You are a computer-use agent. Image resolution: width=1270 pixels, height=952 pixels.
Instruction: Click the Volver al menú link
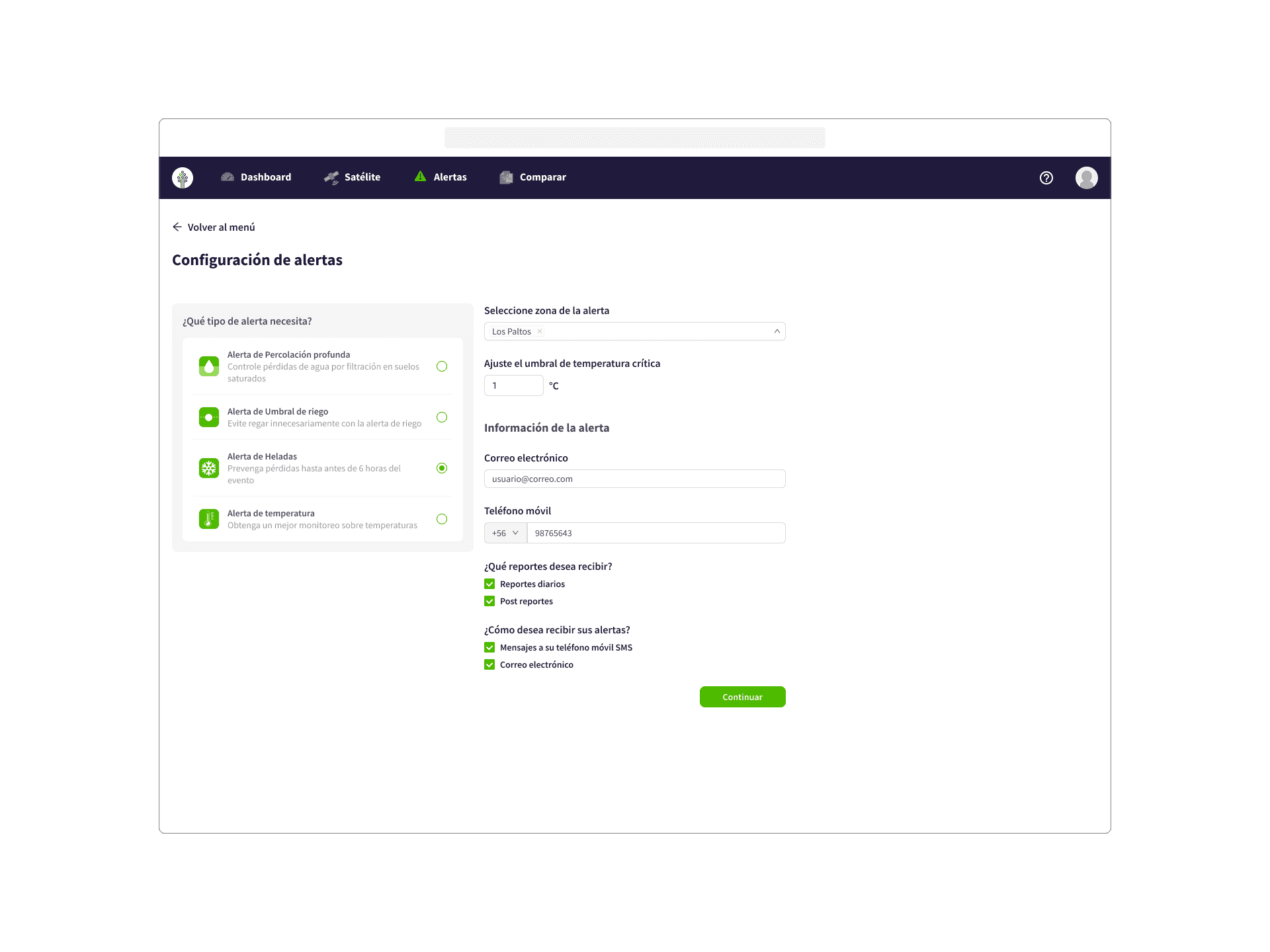214,227
